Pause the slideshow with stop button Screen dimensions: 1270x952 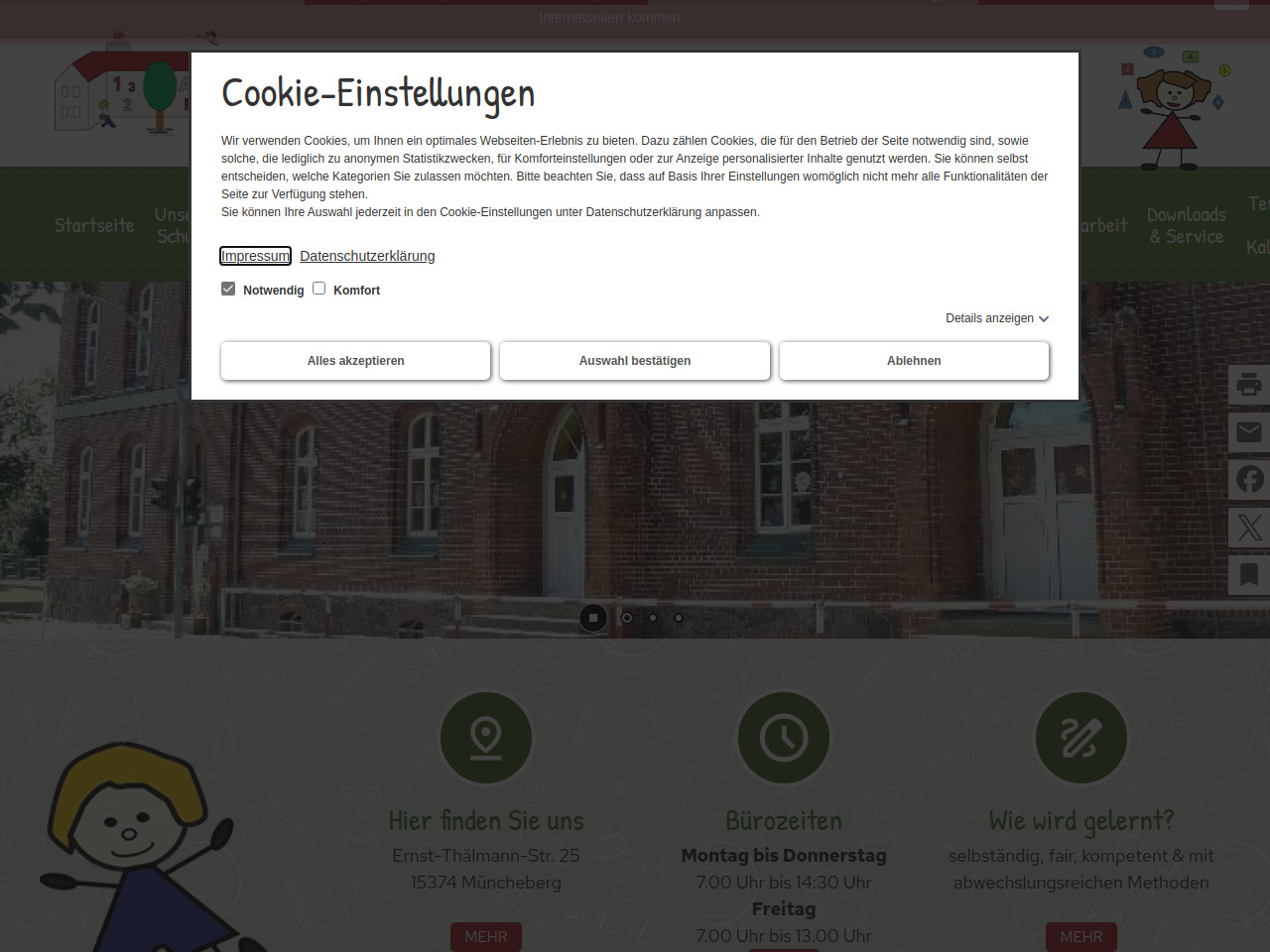(x=593, y=618)
